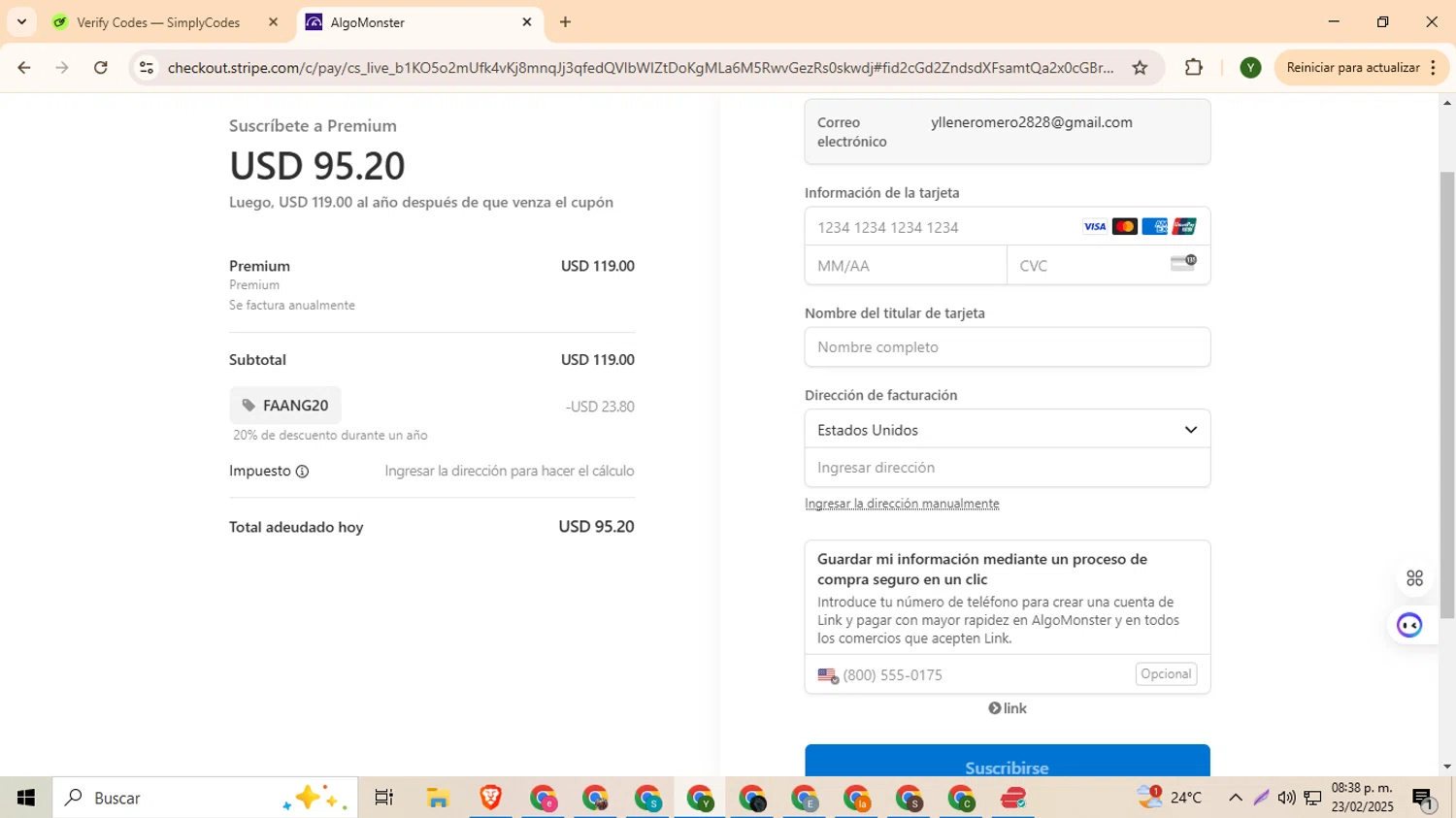Click the forward navigation arrow

point(62,68)
